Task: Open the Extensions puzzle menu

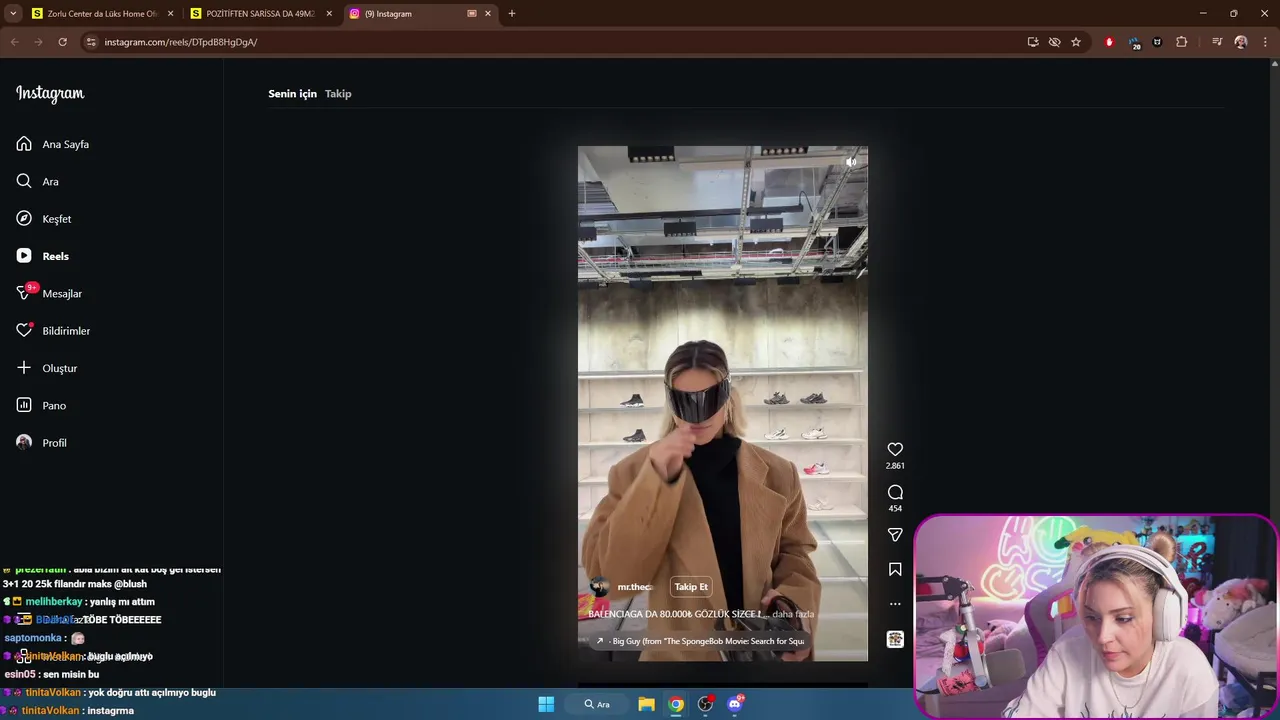Action: (1182, 42)
